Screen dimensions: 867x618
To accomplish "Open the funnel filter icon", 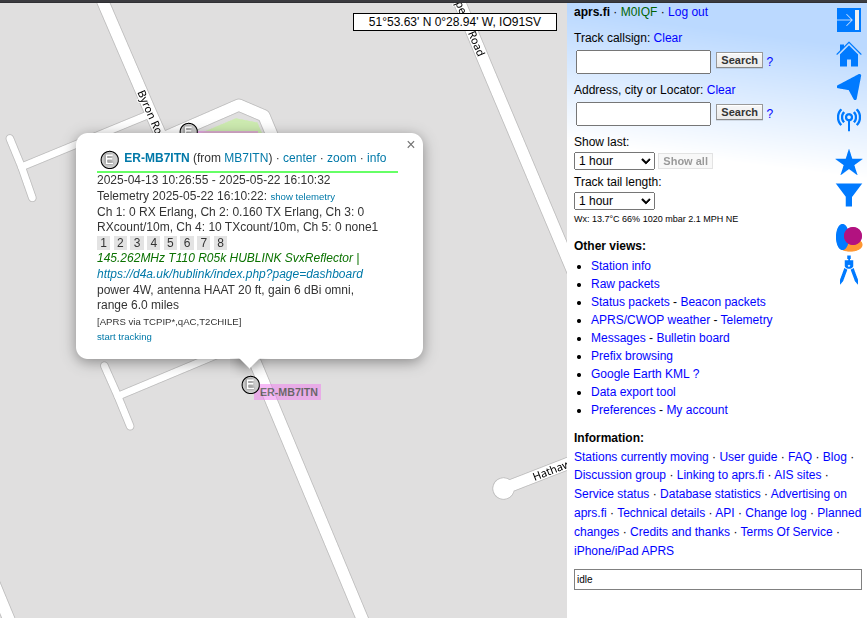I will click(x=848, y=195).
